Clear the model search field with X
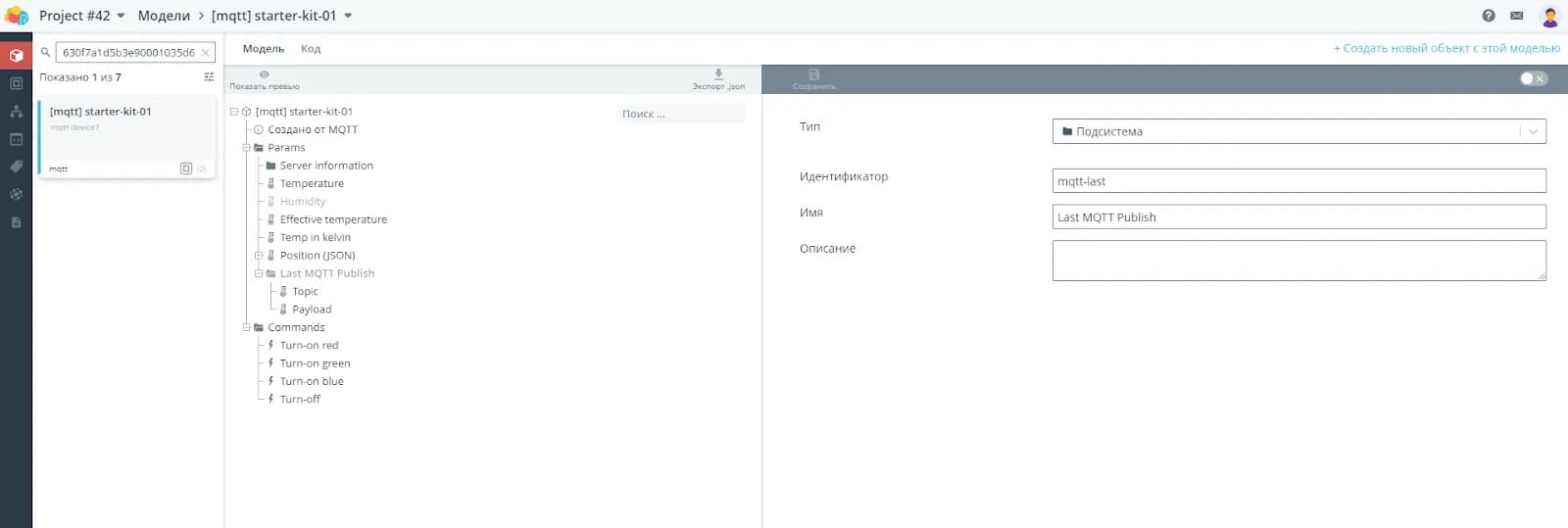This screenshot has height=528, width=1568. [205, 53]
